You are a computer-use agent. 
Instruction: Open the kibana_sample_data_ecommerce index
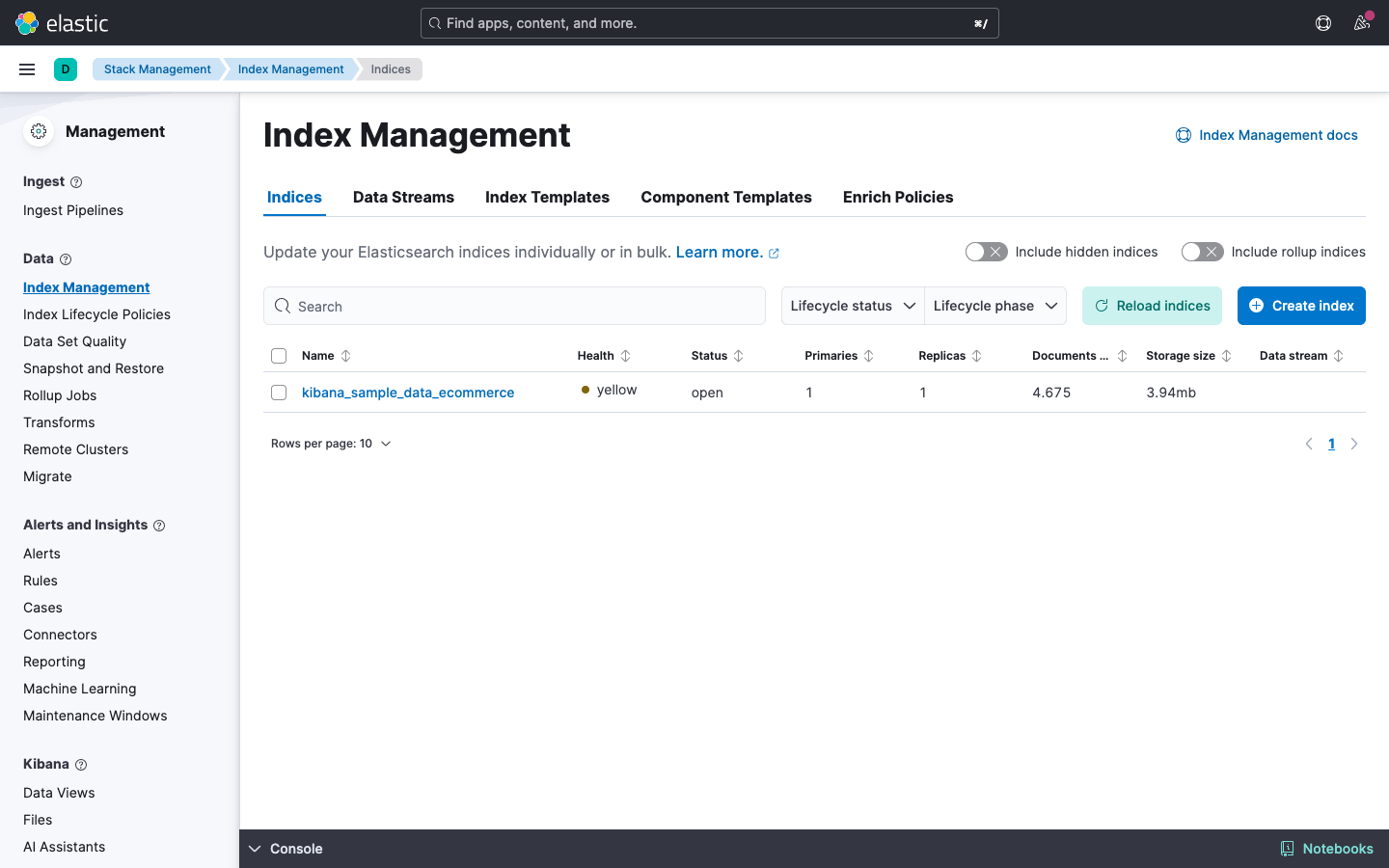pyautogui.click(x=407, y=393)
